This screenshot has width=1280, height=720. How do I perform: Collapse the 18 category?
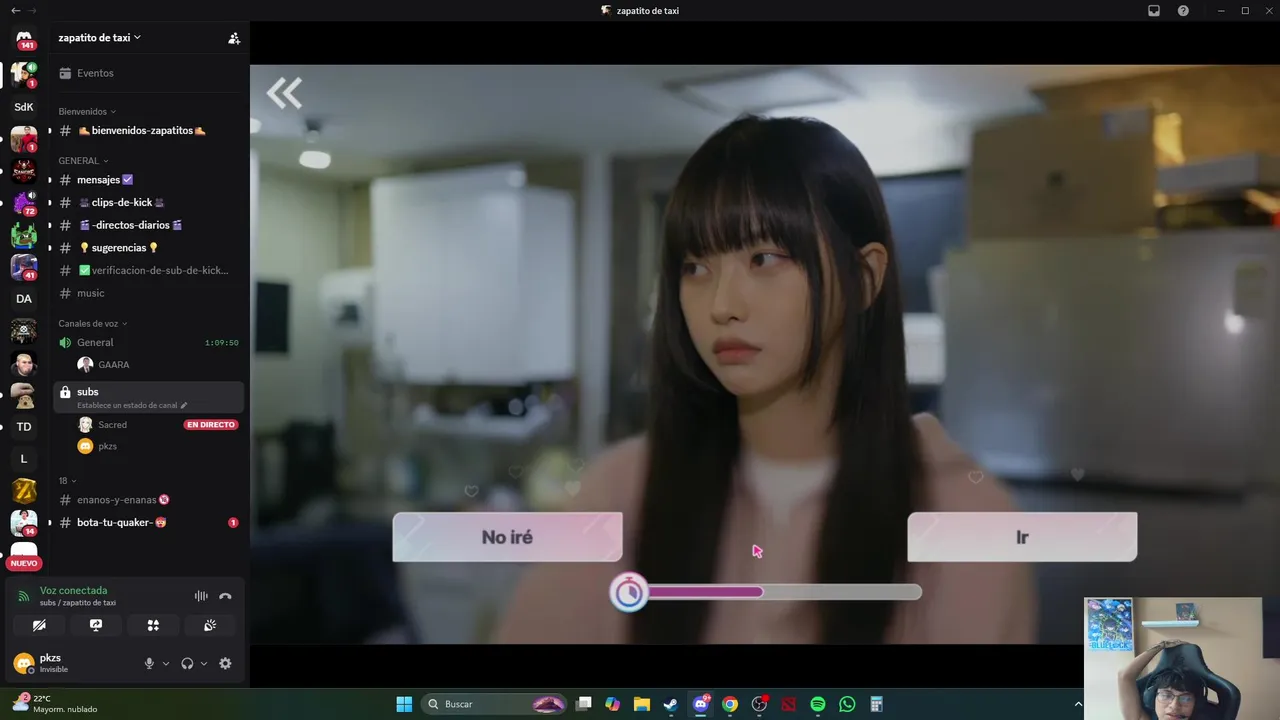[67, 480]
